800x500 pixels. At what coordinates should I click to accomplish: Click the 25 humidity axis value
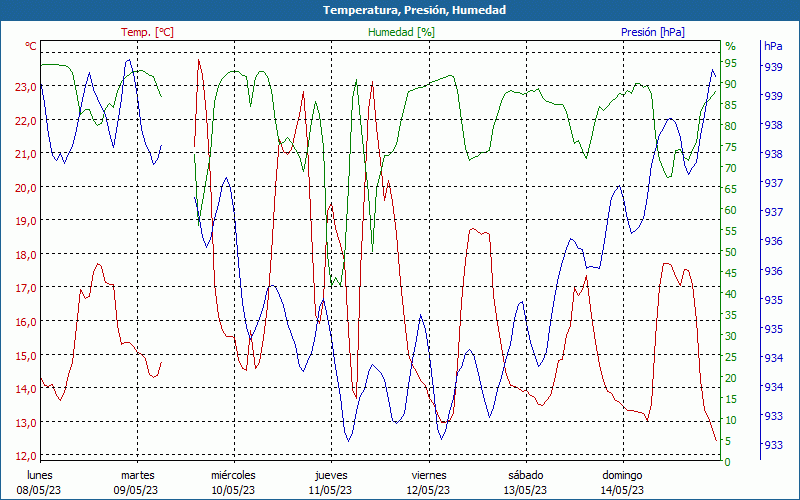tap(731, 357)
